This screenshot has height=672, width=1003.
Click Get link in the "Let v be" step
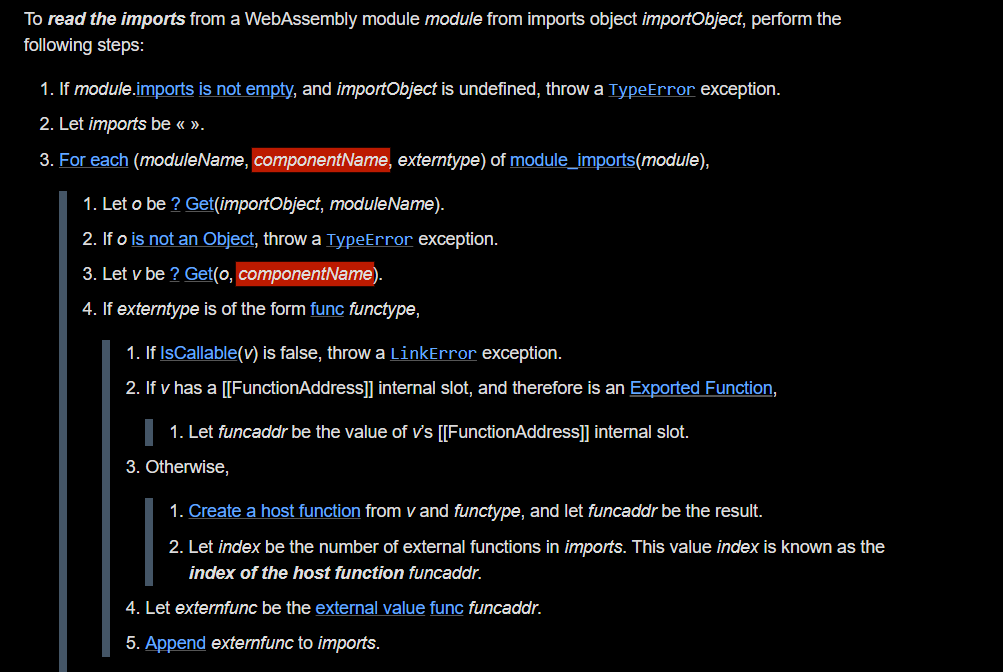(199, 274)
